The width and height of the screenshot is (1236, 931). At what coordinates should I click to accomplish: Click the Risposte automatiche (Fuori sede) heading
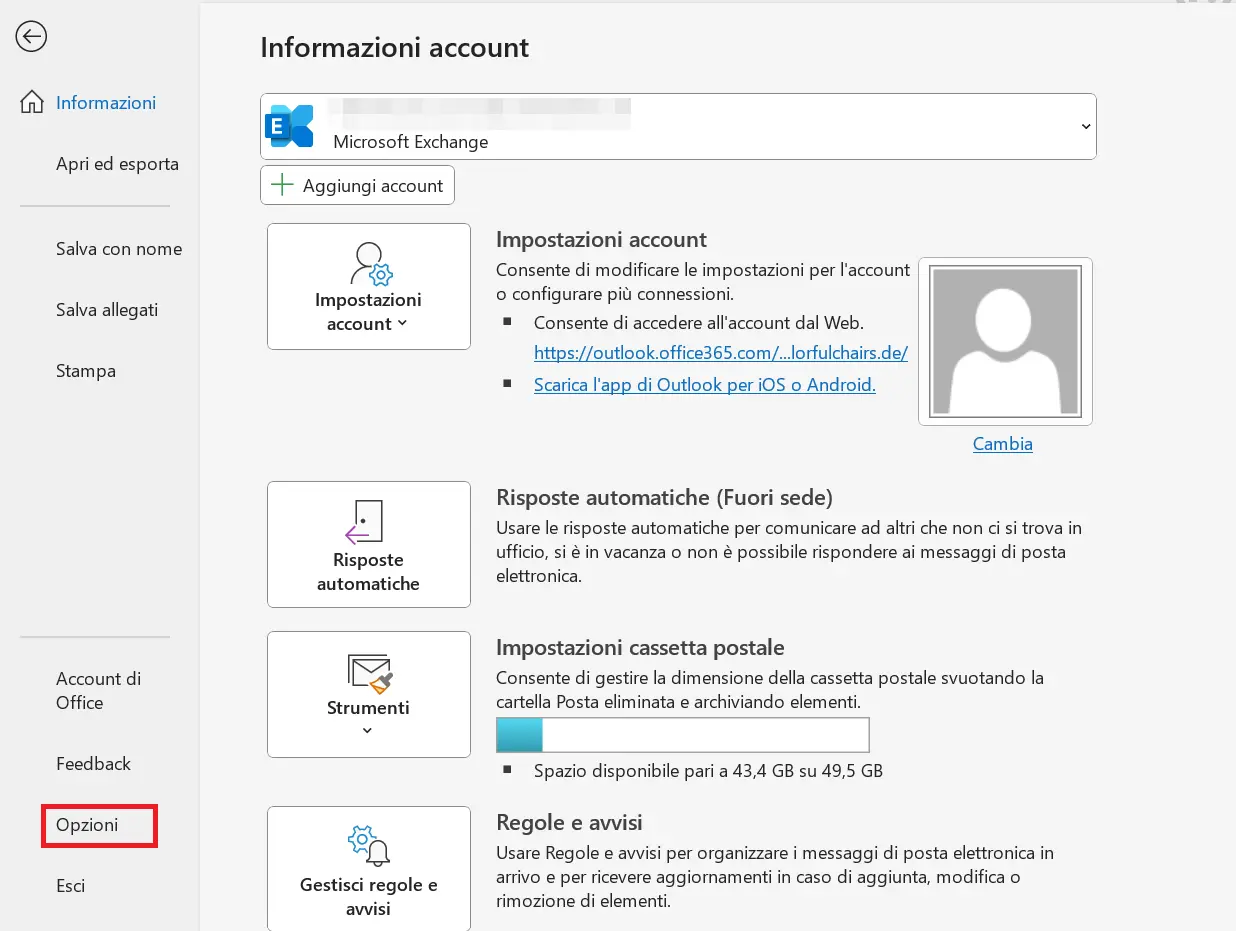pyautogui.click(x=665, y=497)
